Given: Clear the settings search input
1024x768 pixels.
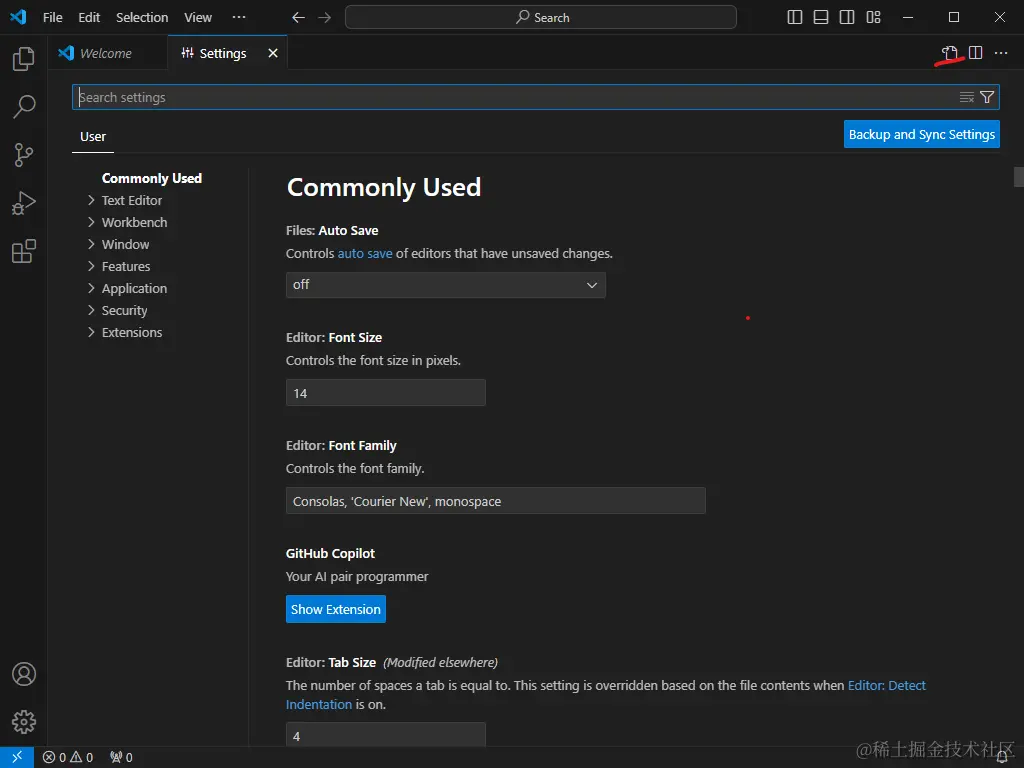Looking at the screenshot, I should (x=967, y=97).
